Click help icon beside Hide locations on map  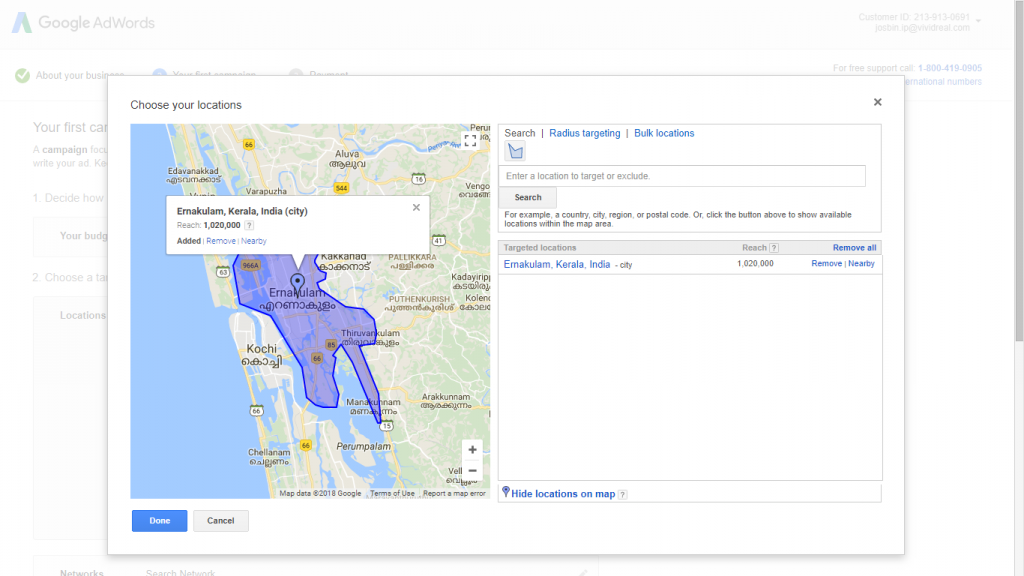(622, 494)
